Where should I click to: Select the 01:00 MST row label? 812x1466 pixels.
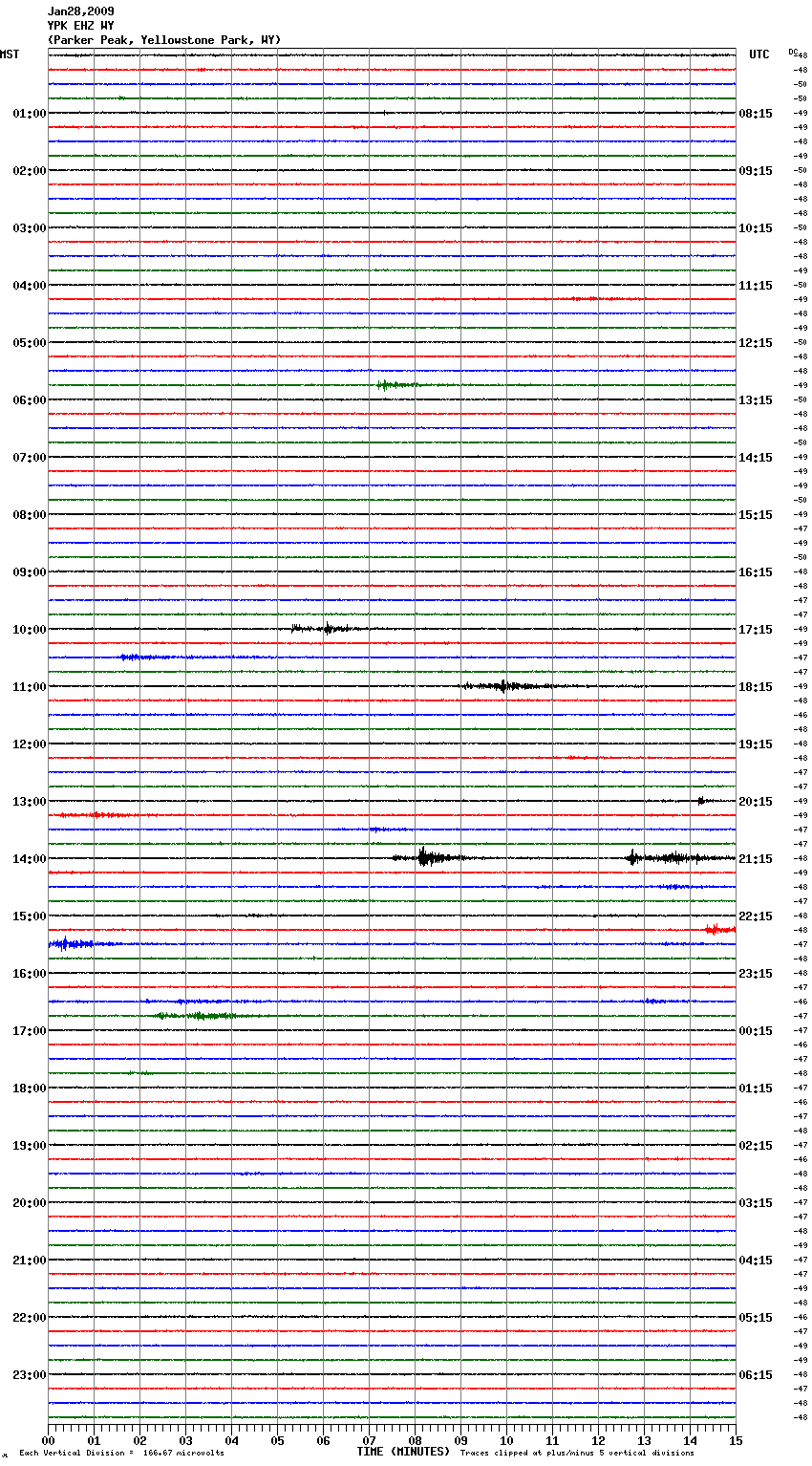click(x=30, y=114)
